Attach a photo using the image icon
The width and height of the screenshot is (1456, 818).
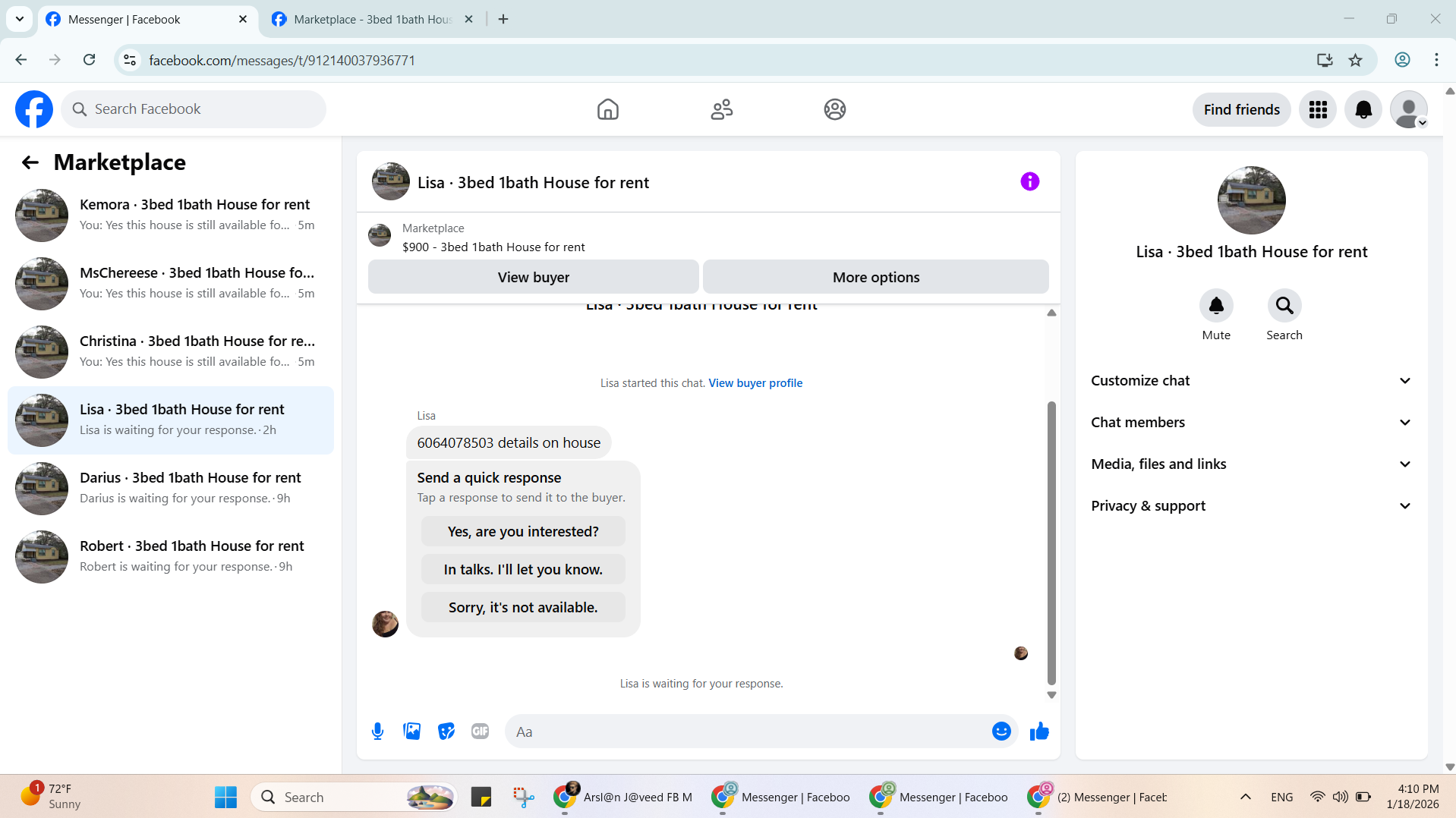click(x=411, y=731)
